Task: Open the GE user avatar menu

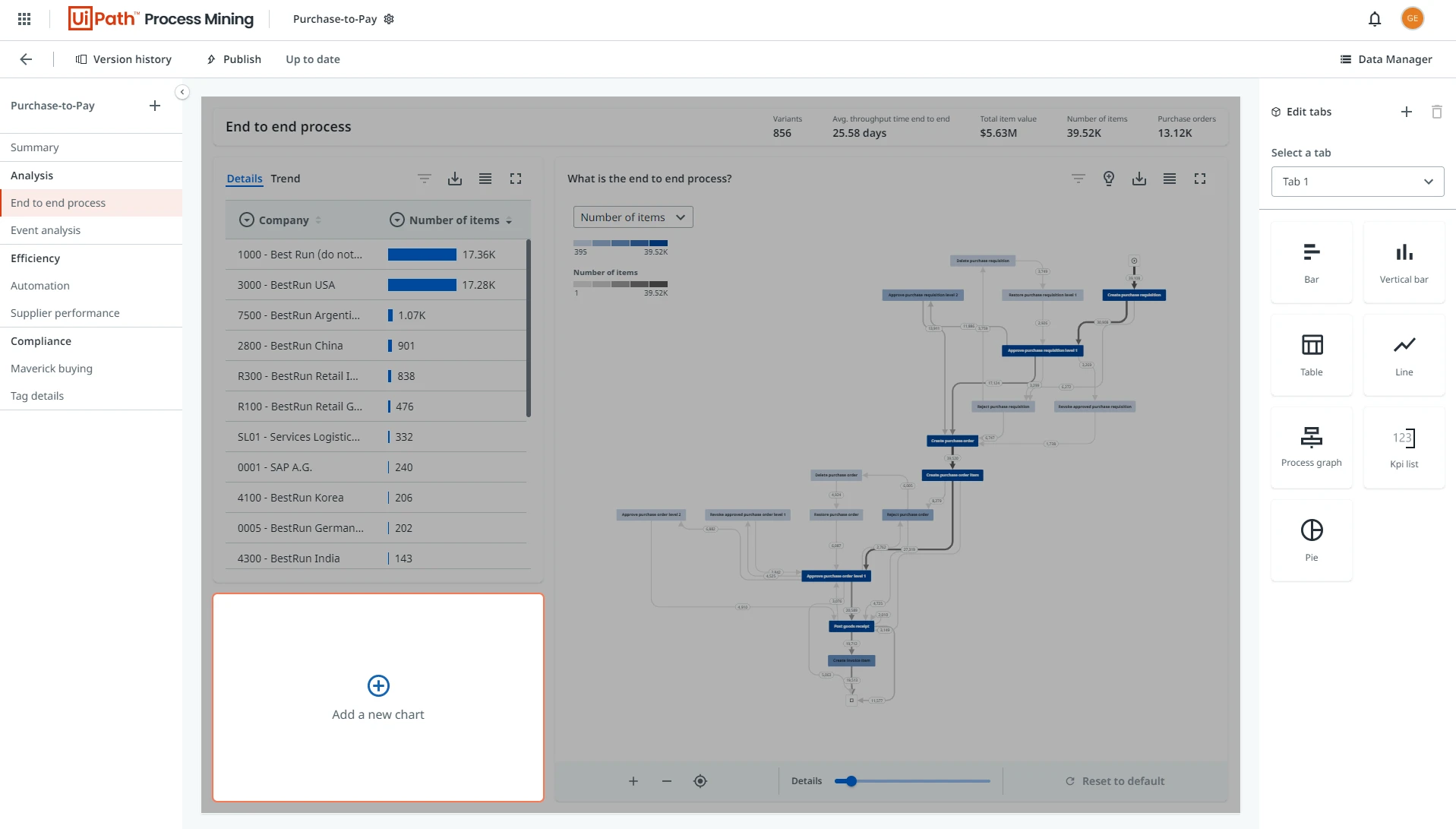Action: [1413, 18]
